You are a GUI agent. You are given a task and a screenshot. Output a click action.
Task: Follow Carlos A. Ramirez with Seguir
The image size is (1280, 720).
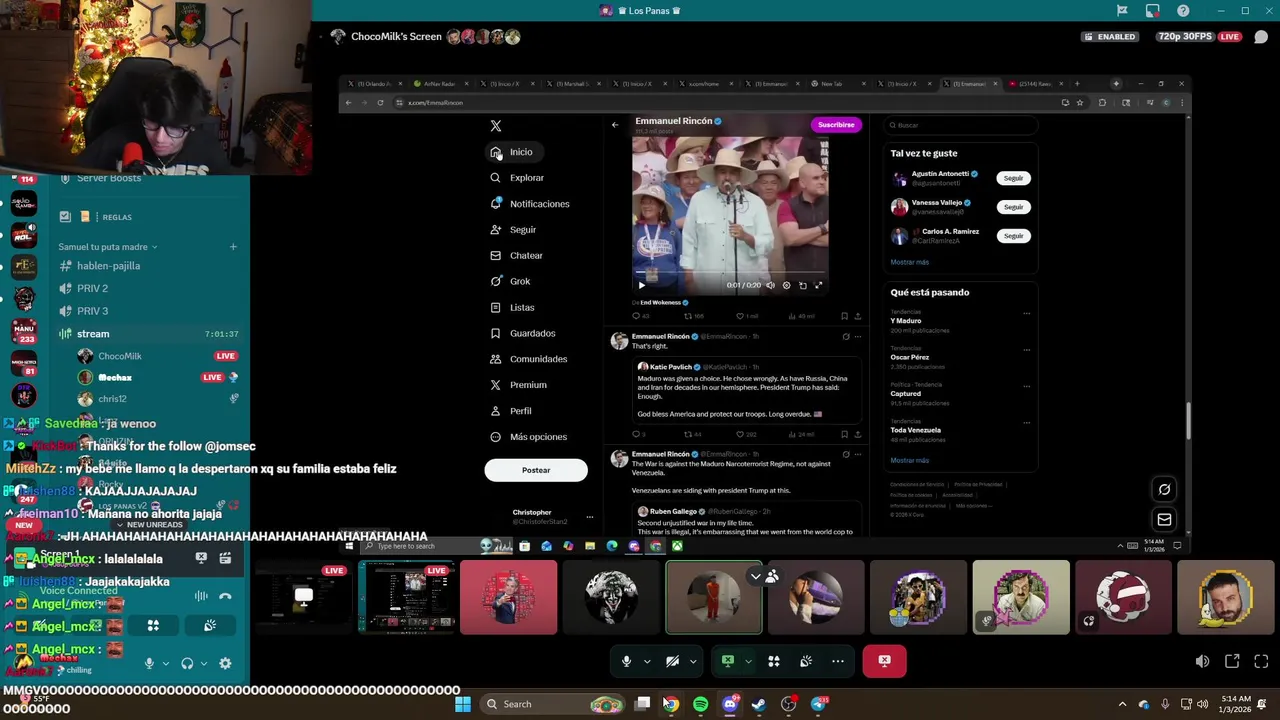pyautogui.click(x=1013, y=236)
